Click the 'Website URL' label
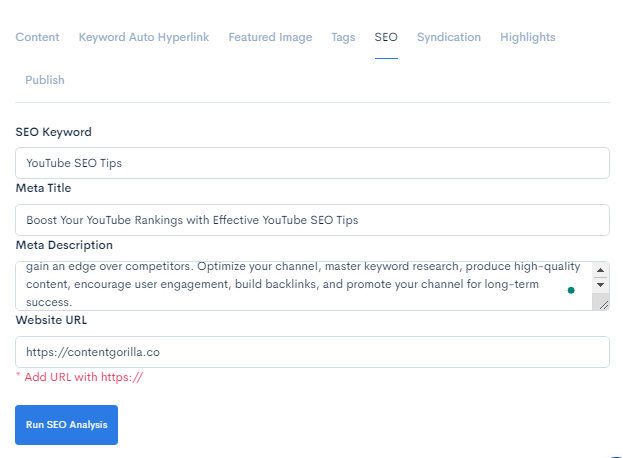Screen dimensions: 623x458 point(51,320)
